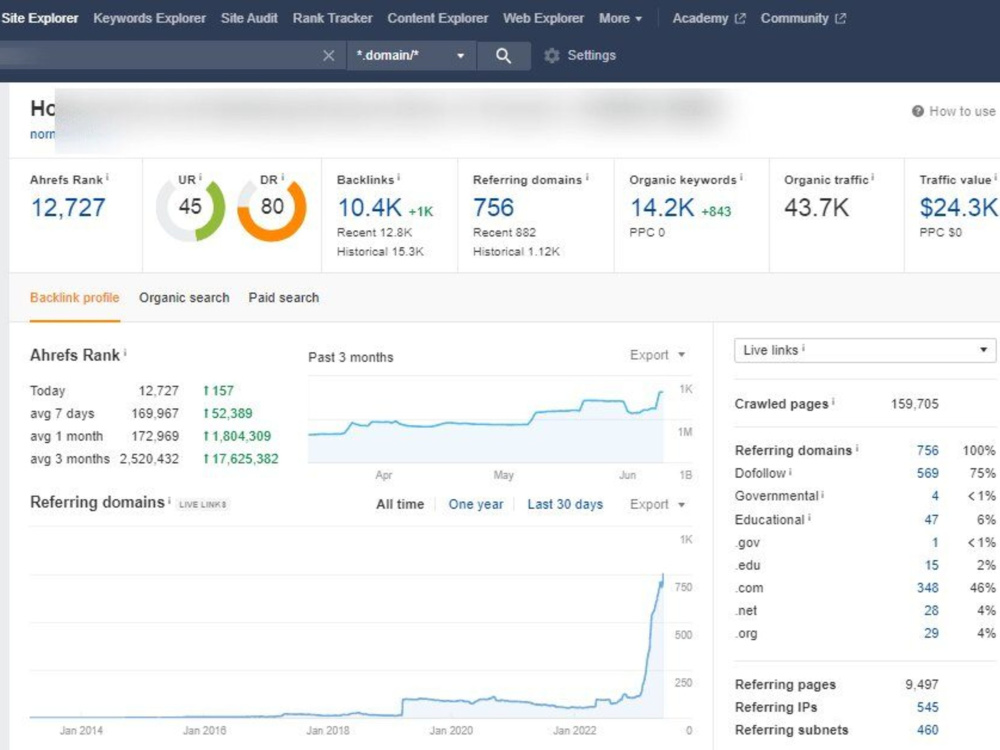Viewport: 1000px width, 750px height.
Task: Click 'Referring pages' 9,497 value
Action: pos(922,685)
